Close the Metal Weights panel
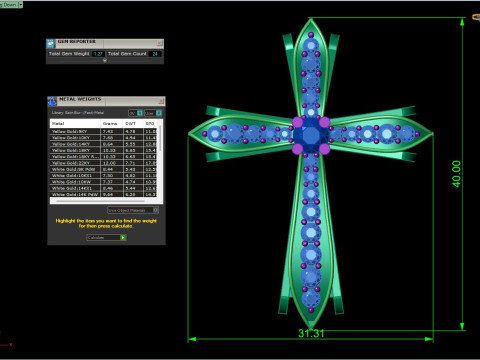The width and height of the screenshot is (480, 360). click(161, 101)
